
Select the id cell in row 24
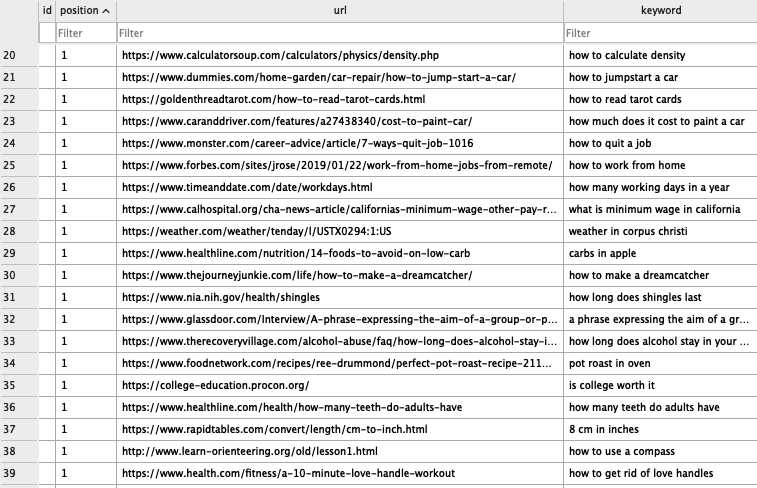(x=47, y=143)
